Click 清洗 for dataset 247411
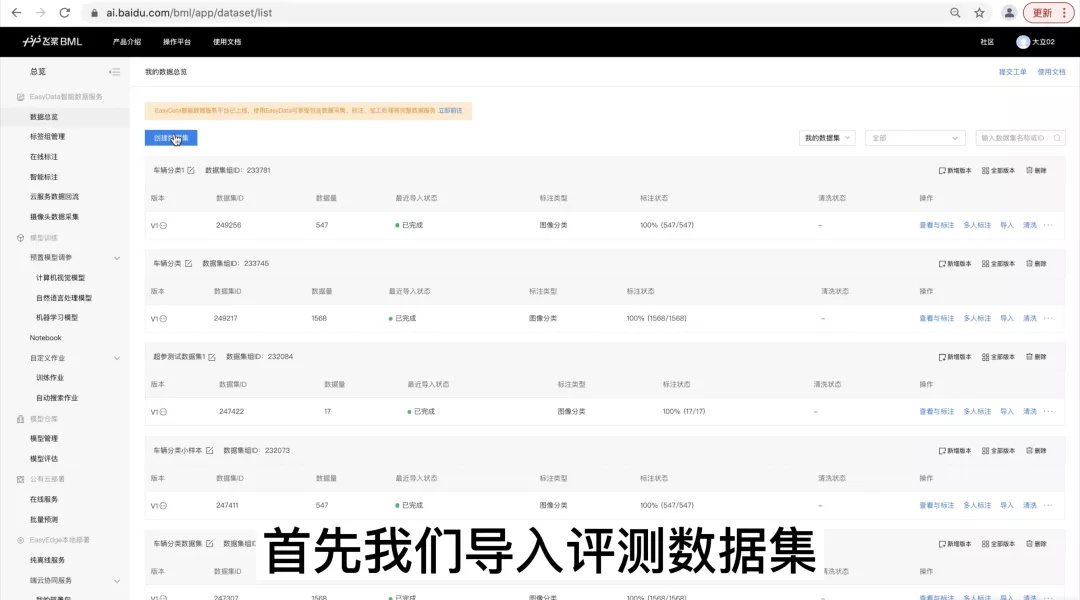1080x600 pixels. point(1030,505)
